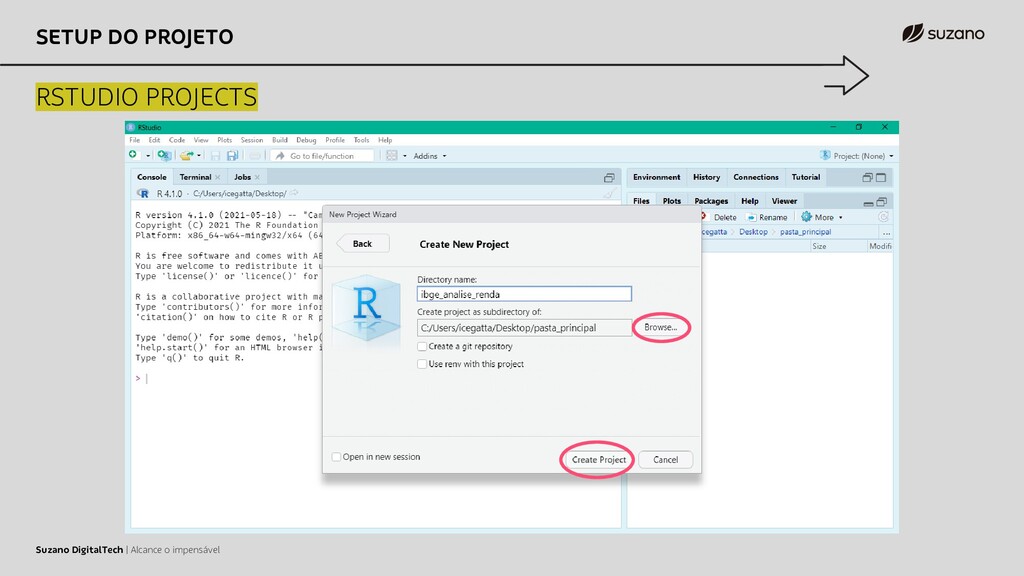This screenshot has height=576, width=1024.
Task: Close the Jobs tab
Action: [257, 177]
